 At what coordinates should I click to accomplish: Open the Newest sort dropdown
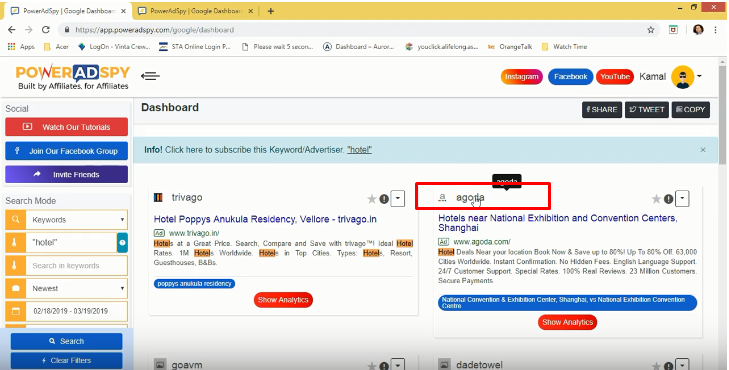[x=76, y=288]
